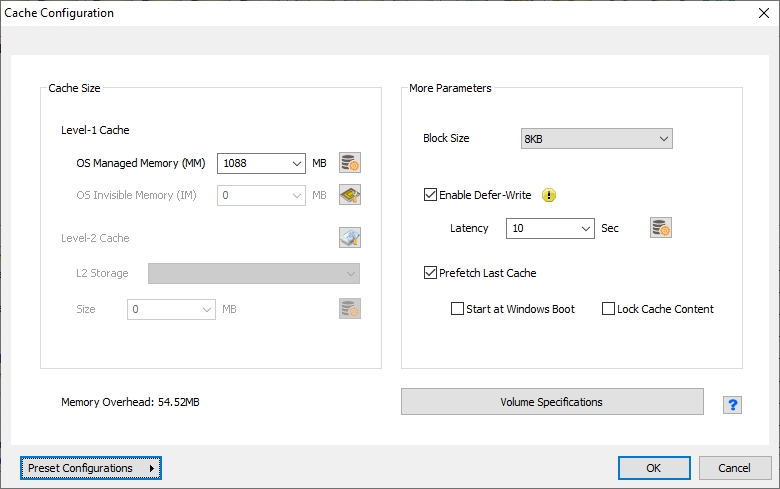Click the Level-1 Cache heading
The height and width of the screenshot is (489, 780).
pyautogui.click(x=95, y=130)
